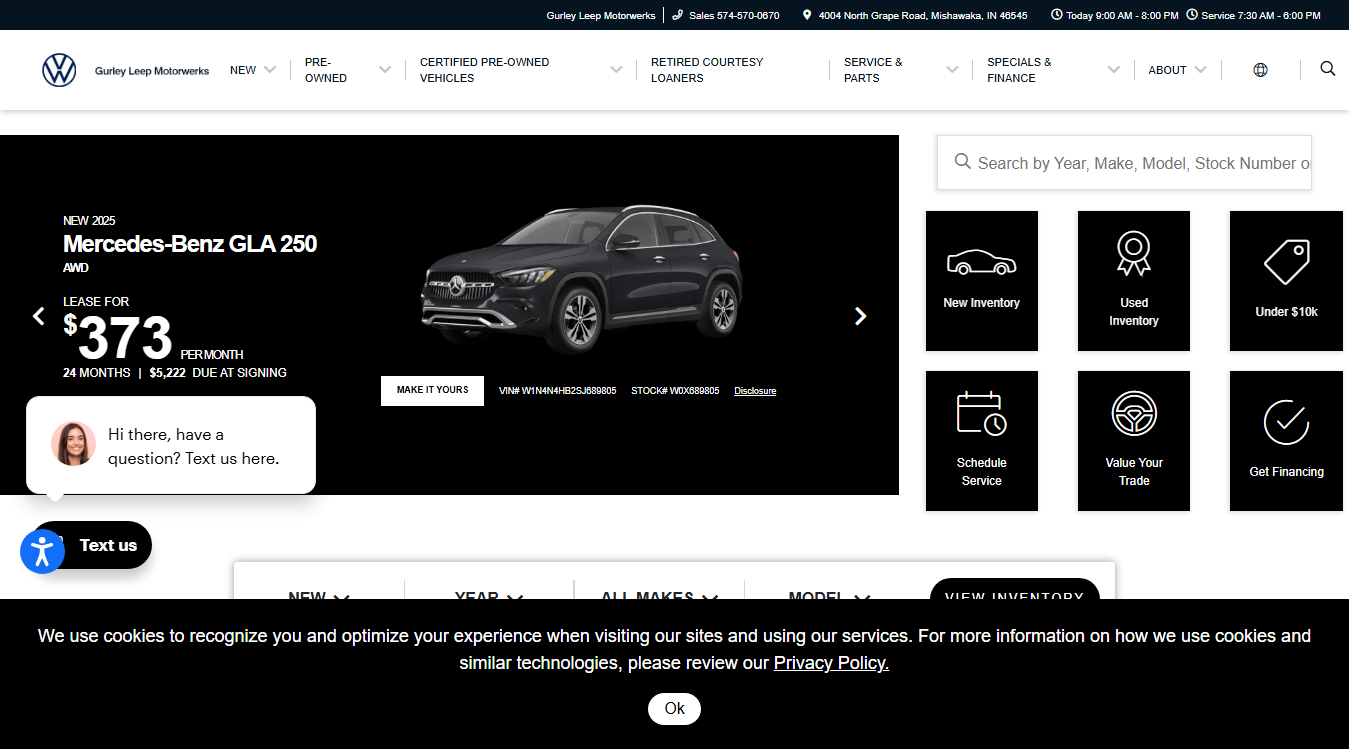This screenshot has height=749, width=1349.
Task: Show next slide with right arrow
Action: click(x=860, y=316)
